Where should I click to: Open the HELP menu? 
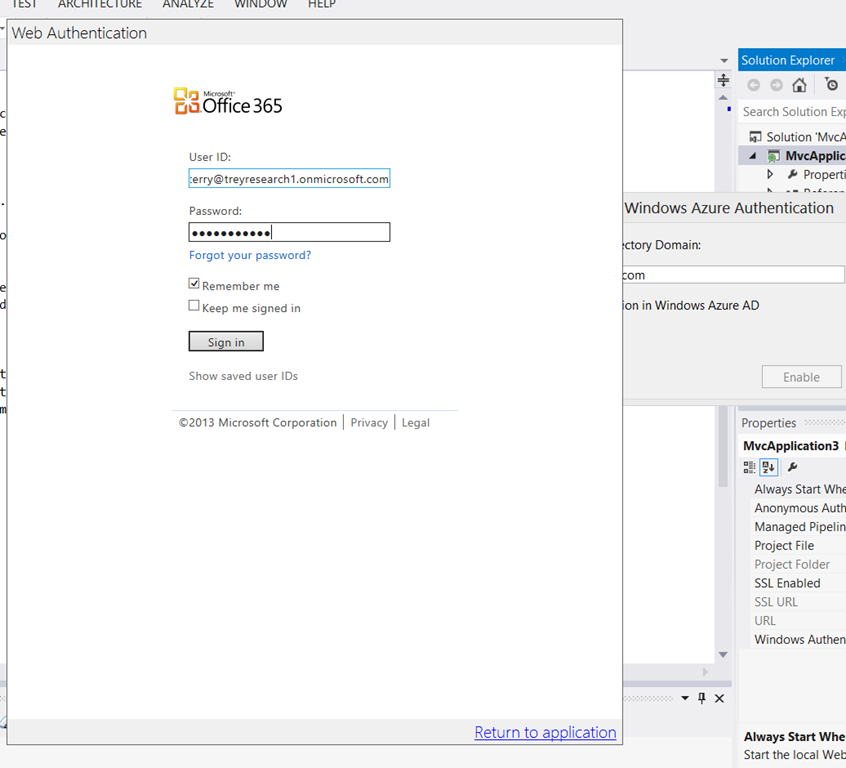click(322, 4)
